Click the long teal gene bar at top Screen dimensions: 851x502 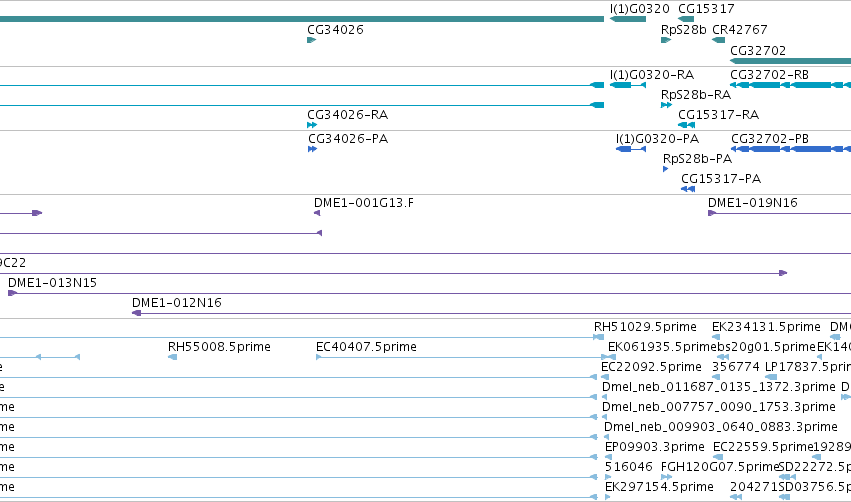point(302,19)
